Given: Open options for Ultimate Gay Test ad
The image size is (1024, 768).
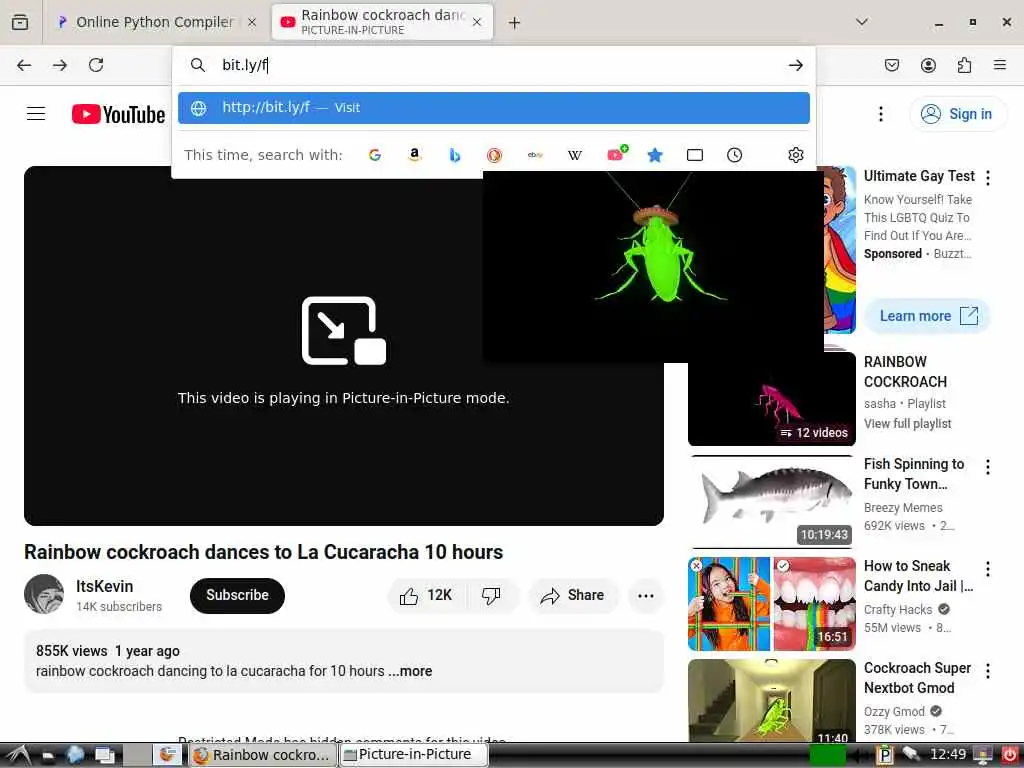Looking at the screenshot, I should point(988,178).
